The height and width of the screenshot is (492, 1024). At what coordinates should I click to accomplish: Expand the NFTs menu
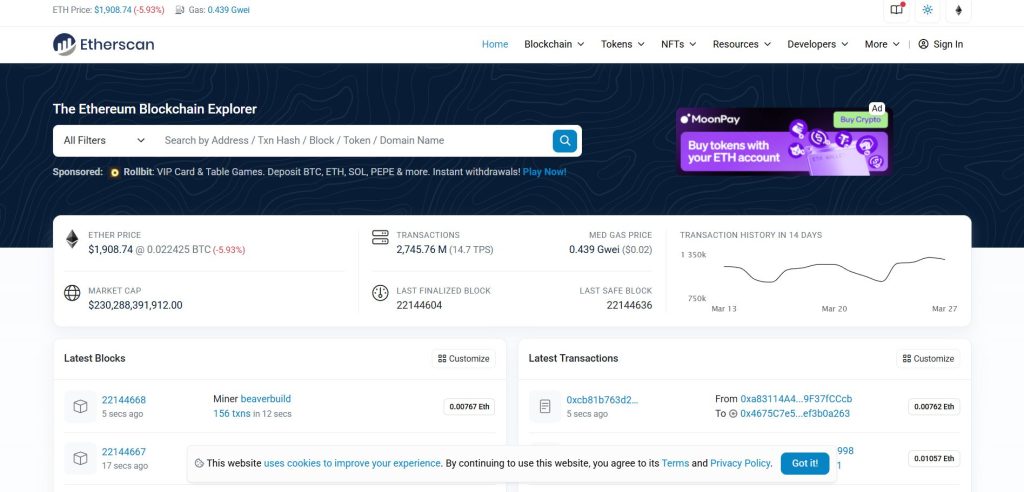tap(679, 44)
